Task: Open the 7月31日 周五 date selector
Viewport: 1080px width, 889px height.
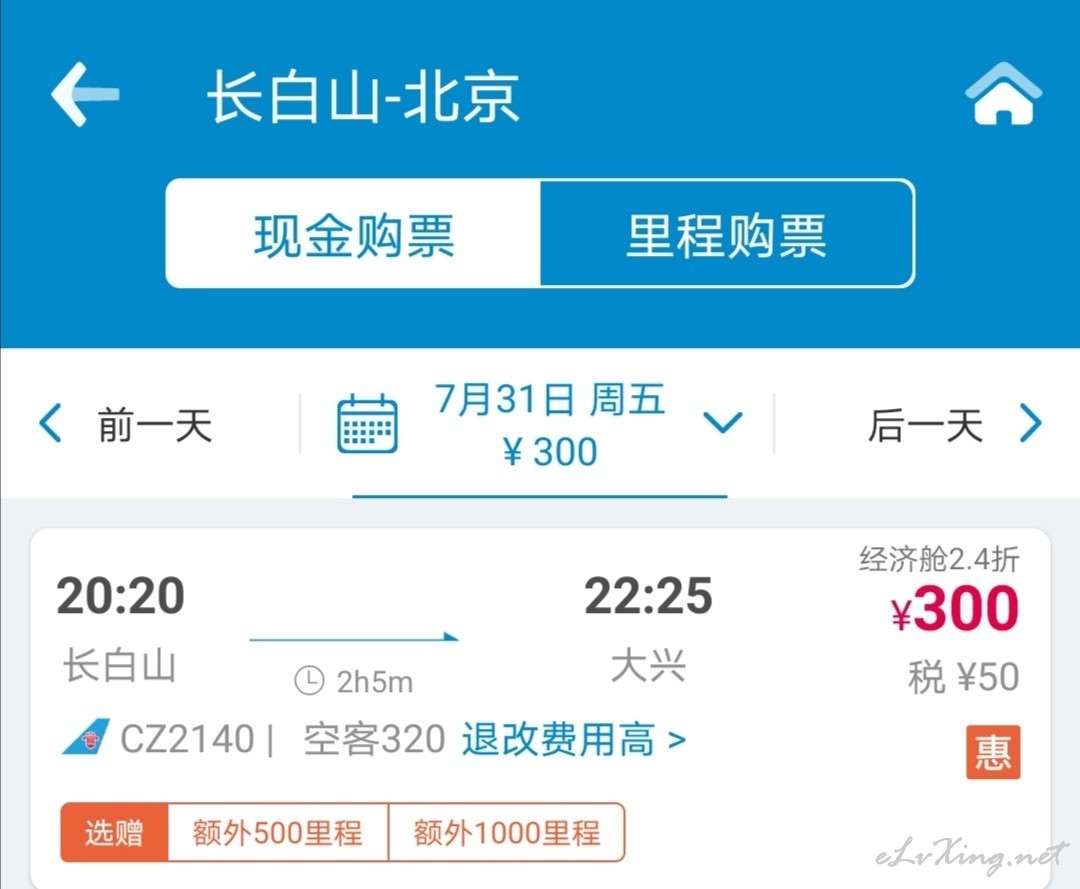Action: tap(550, 399)
